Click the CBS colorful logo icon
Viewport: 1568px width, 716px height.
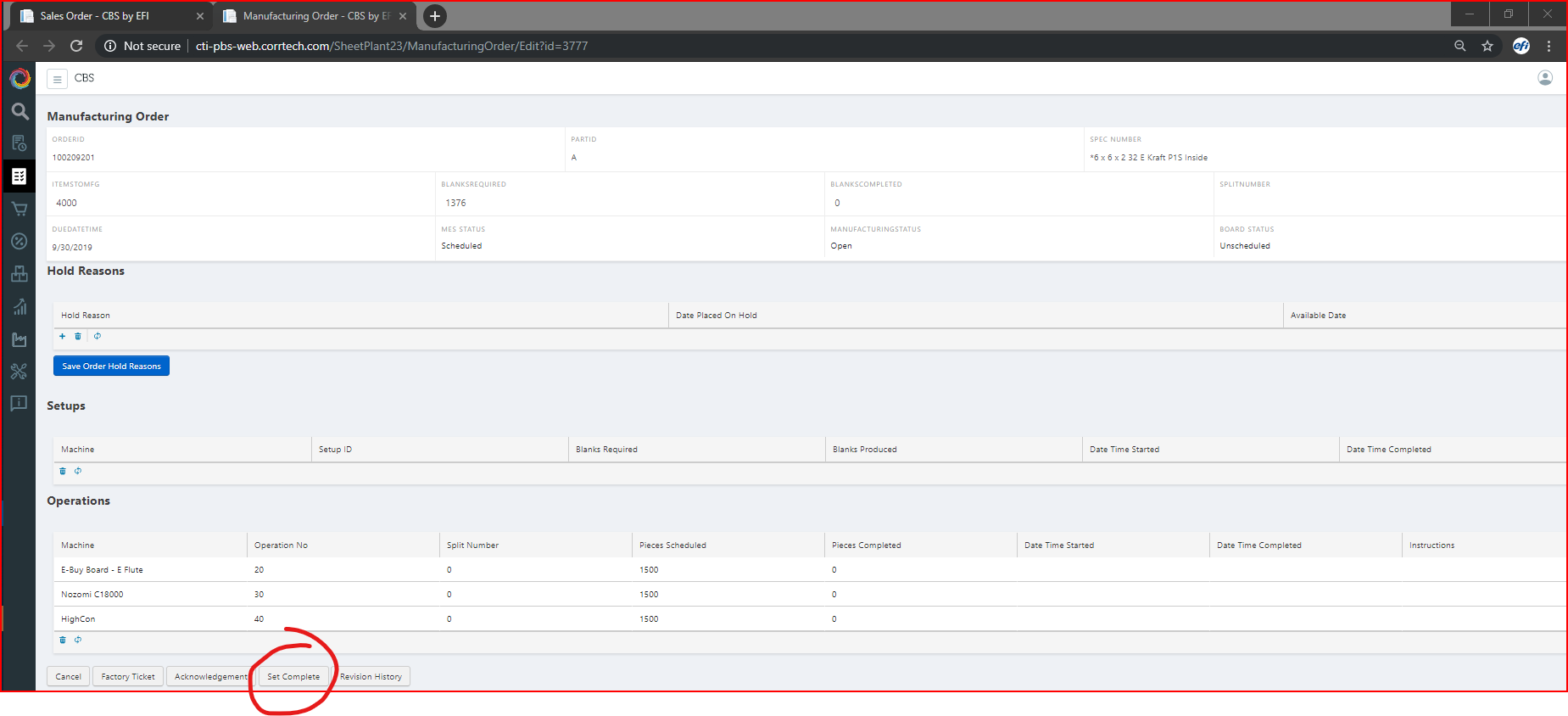pos(20,79)
